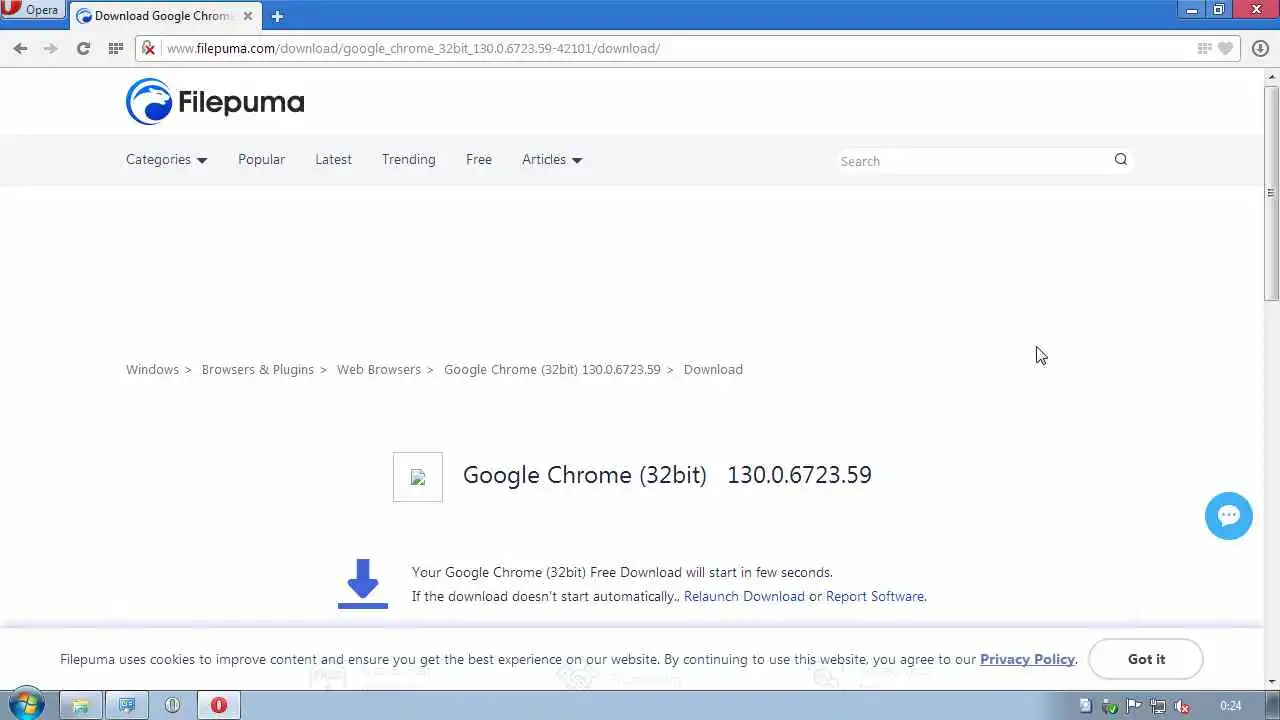Open the Free menu item
Viewport: 1280px width, 720px height.
pyautogui.click(x=479, y=159)
